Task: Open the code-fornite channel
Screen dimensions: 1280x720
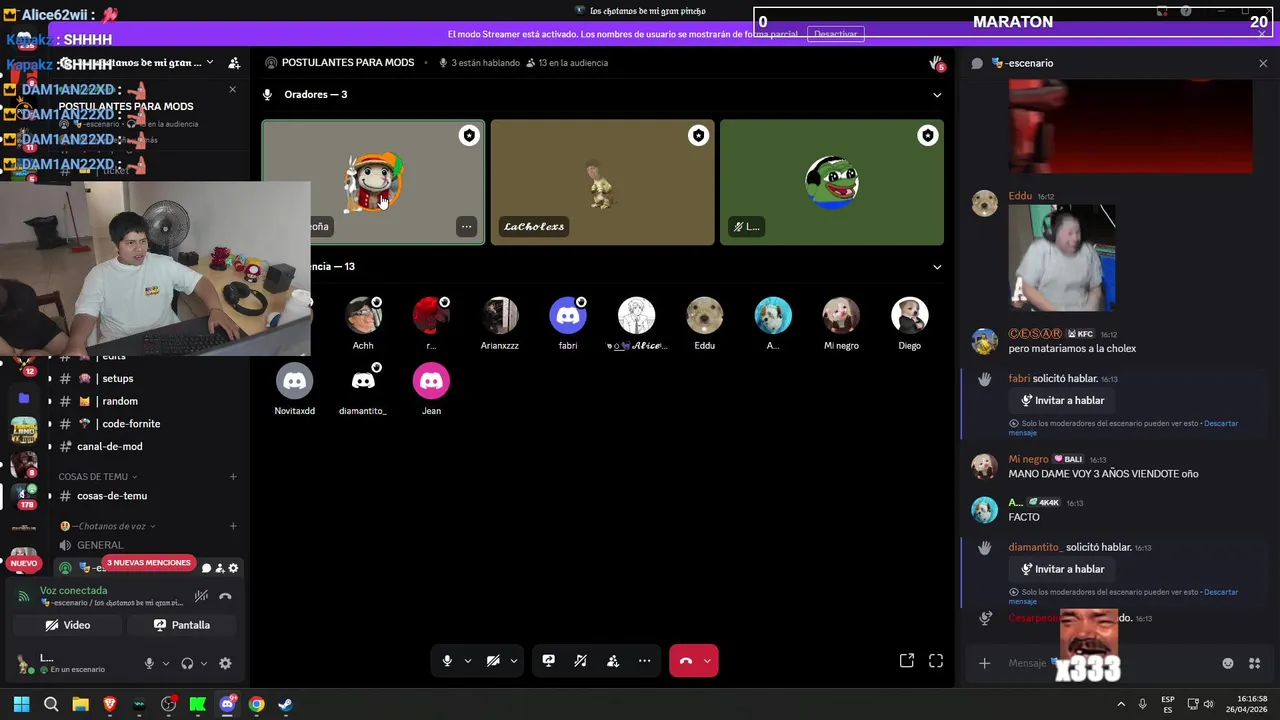Action: pyautogui.click(x=147, y=424)
